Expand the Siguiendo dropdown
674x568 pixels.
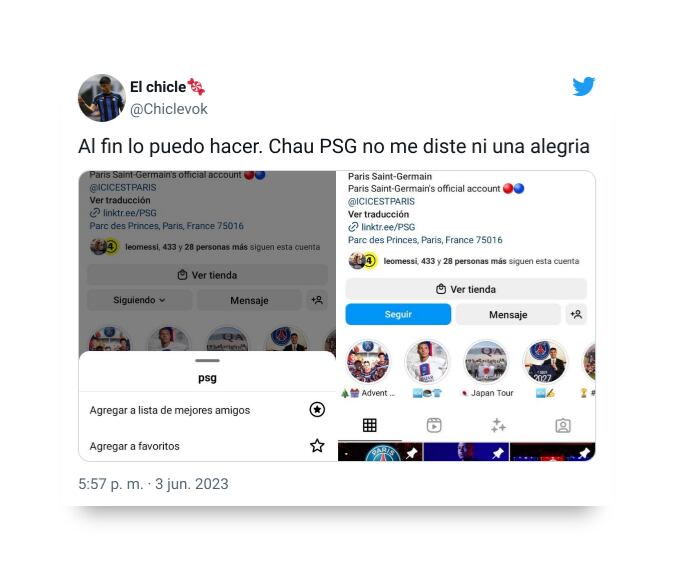pyautogui.click(x=139, y=300)
